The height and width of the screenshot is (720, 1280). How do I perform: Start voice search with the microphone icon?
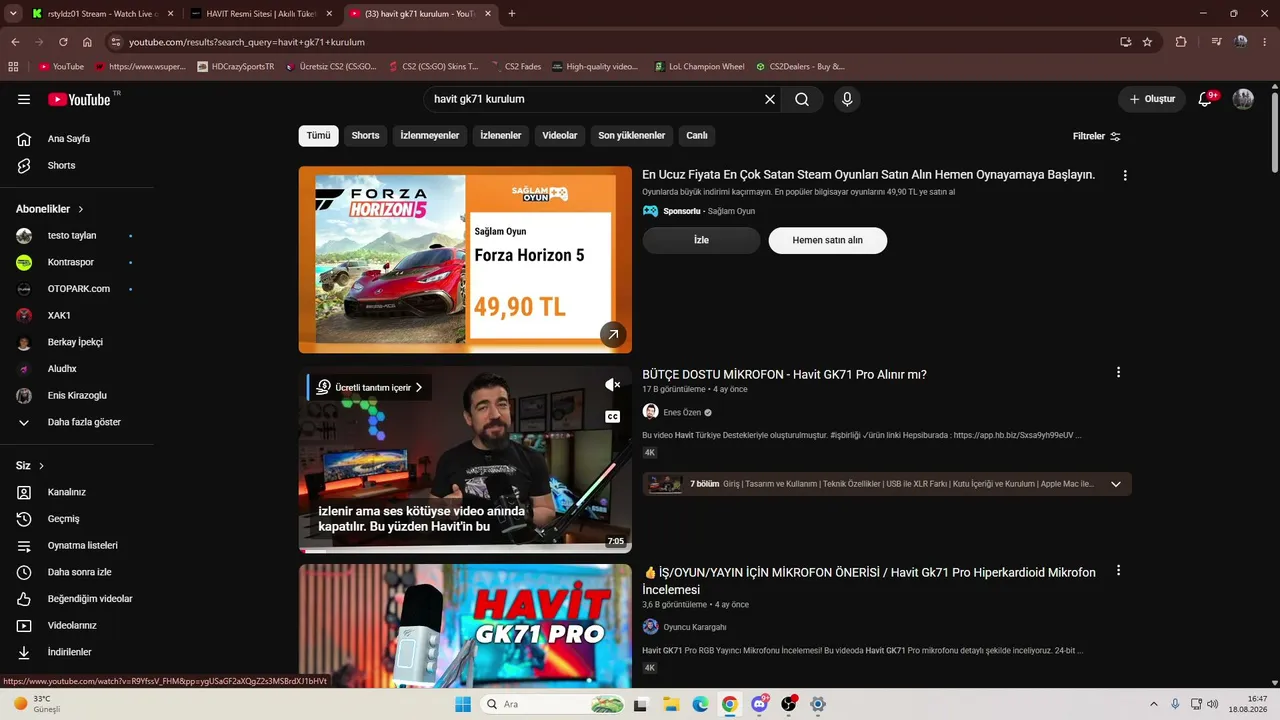(847, 99)
